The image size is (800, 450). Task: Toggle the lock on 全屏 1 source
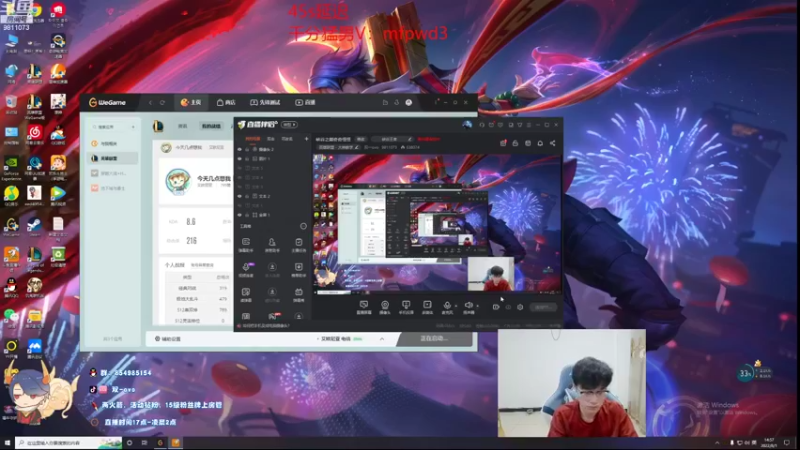[x=247, y=215]
